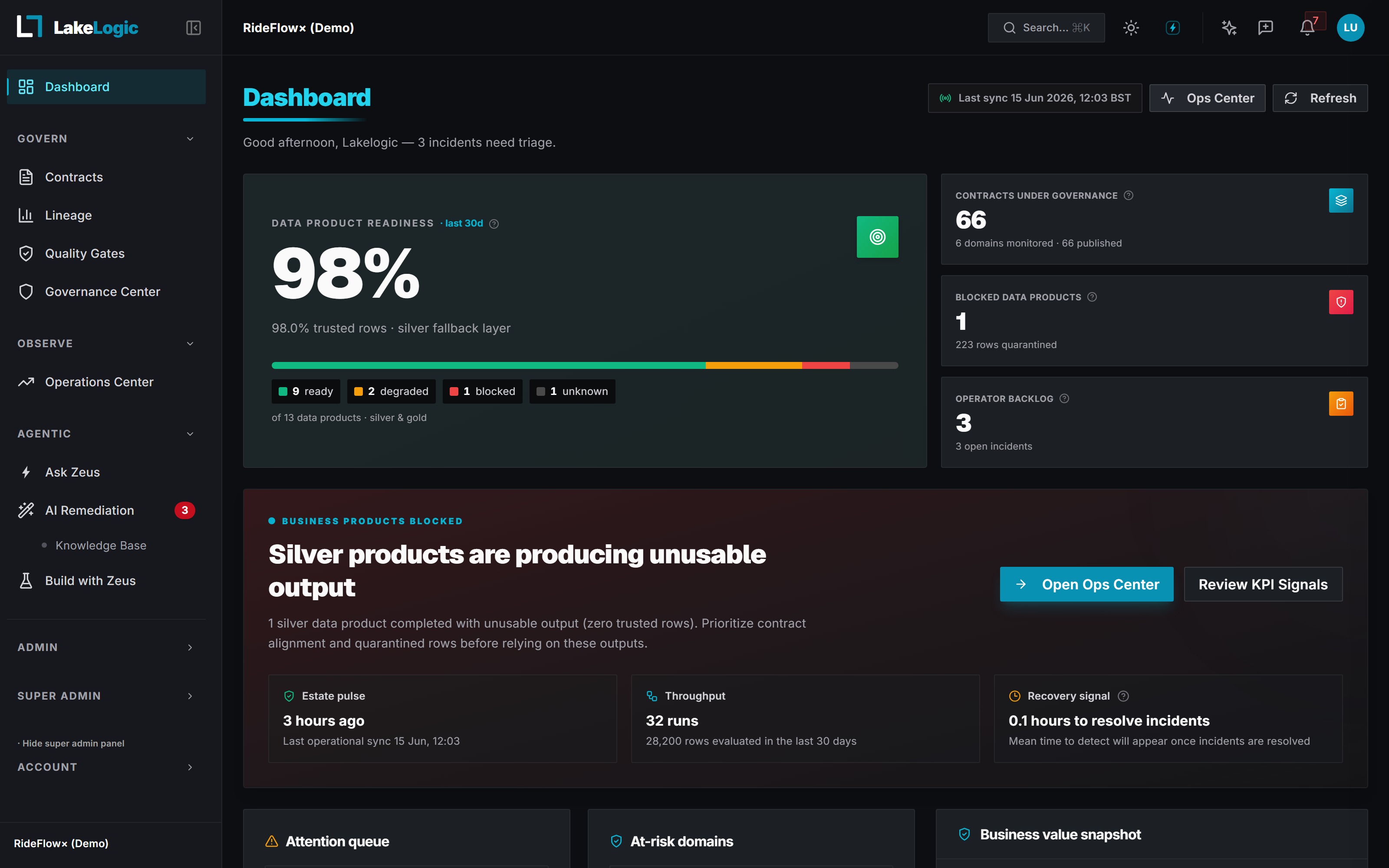
Task: Click the 1 blocked chip
Action: 482,391
